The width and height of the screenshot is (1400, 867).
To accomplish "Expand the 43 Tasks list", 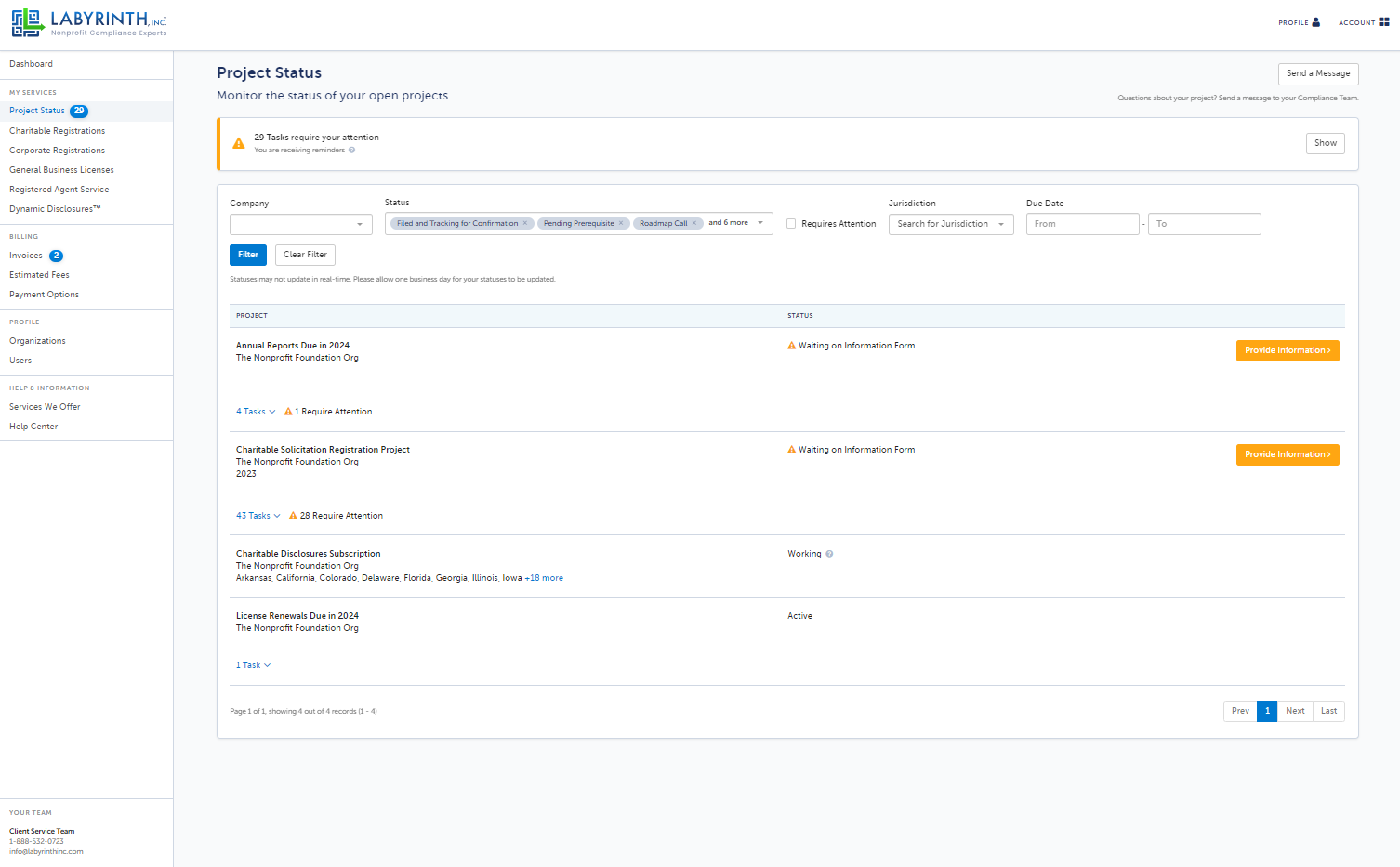I will tap(258, 516).
